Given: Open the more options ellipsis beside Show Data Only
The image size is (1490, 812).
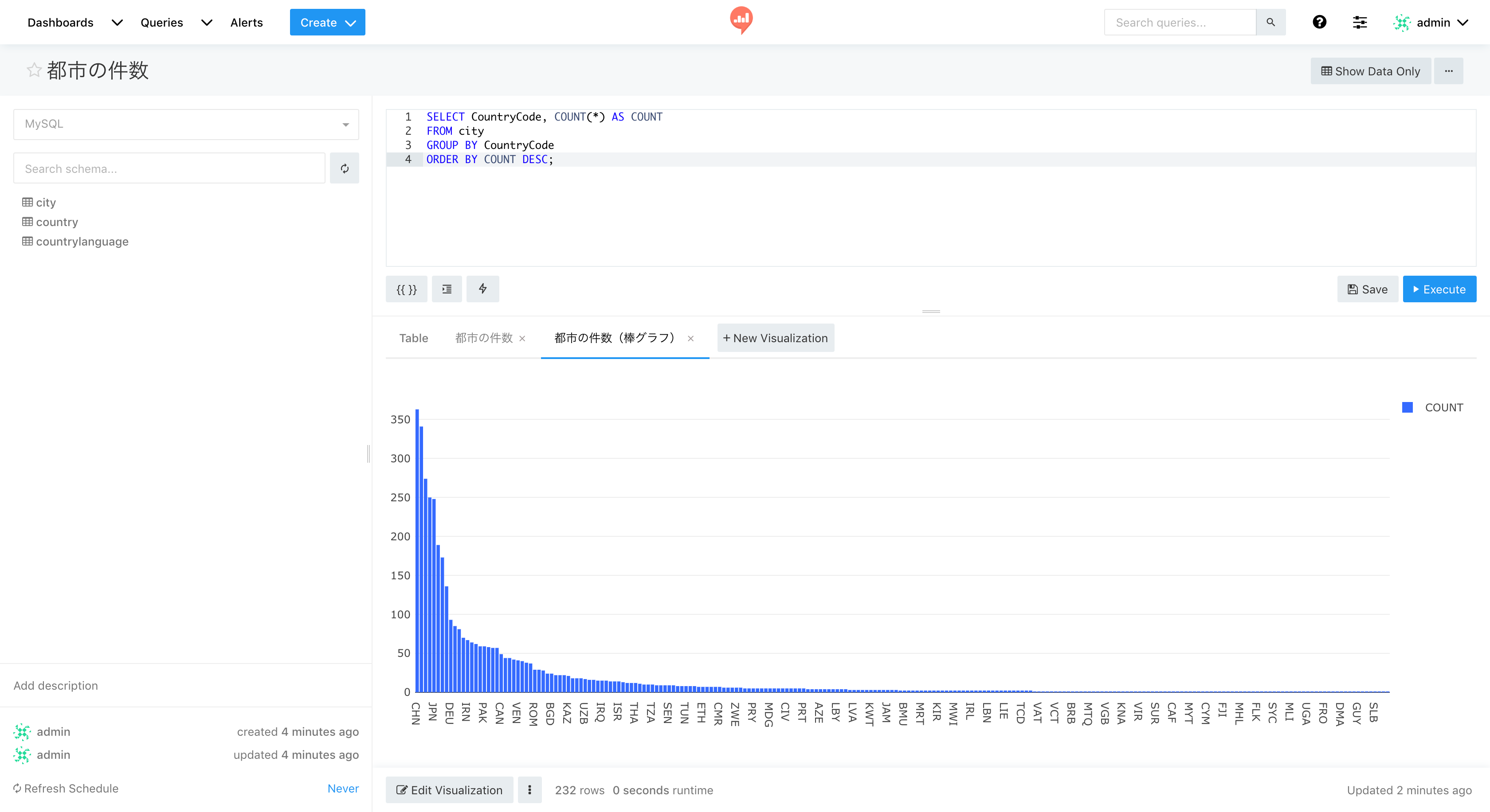Looking at the screenshot, I should (x=1448, y=70).
